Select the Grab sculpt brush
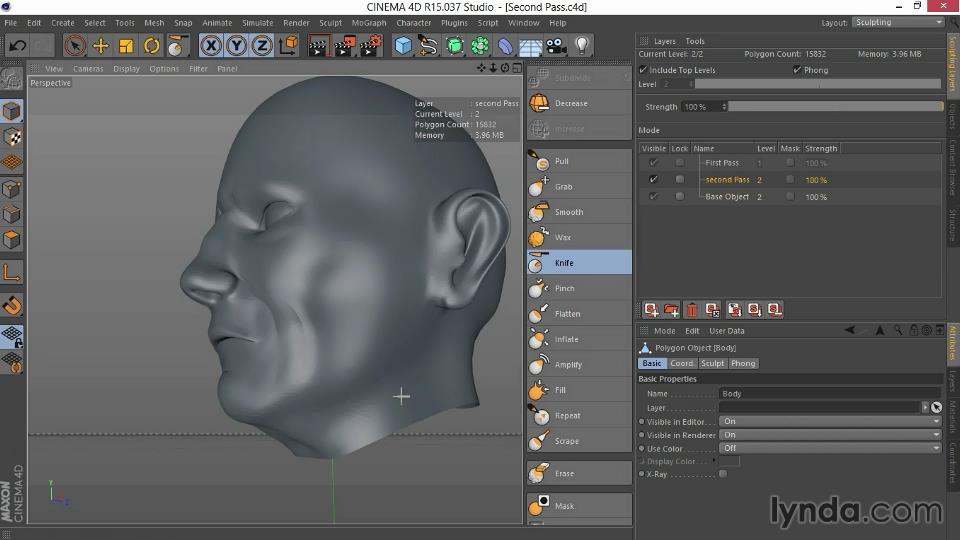The width and height of the screenshot is (960, 540). coord(562,187)
